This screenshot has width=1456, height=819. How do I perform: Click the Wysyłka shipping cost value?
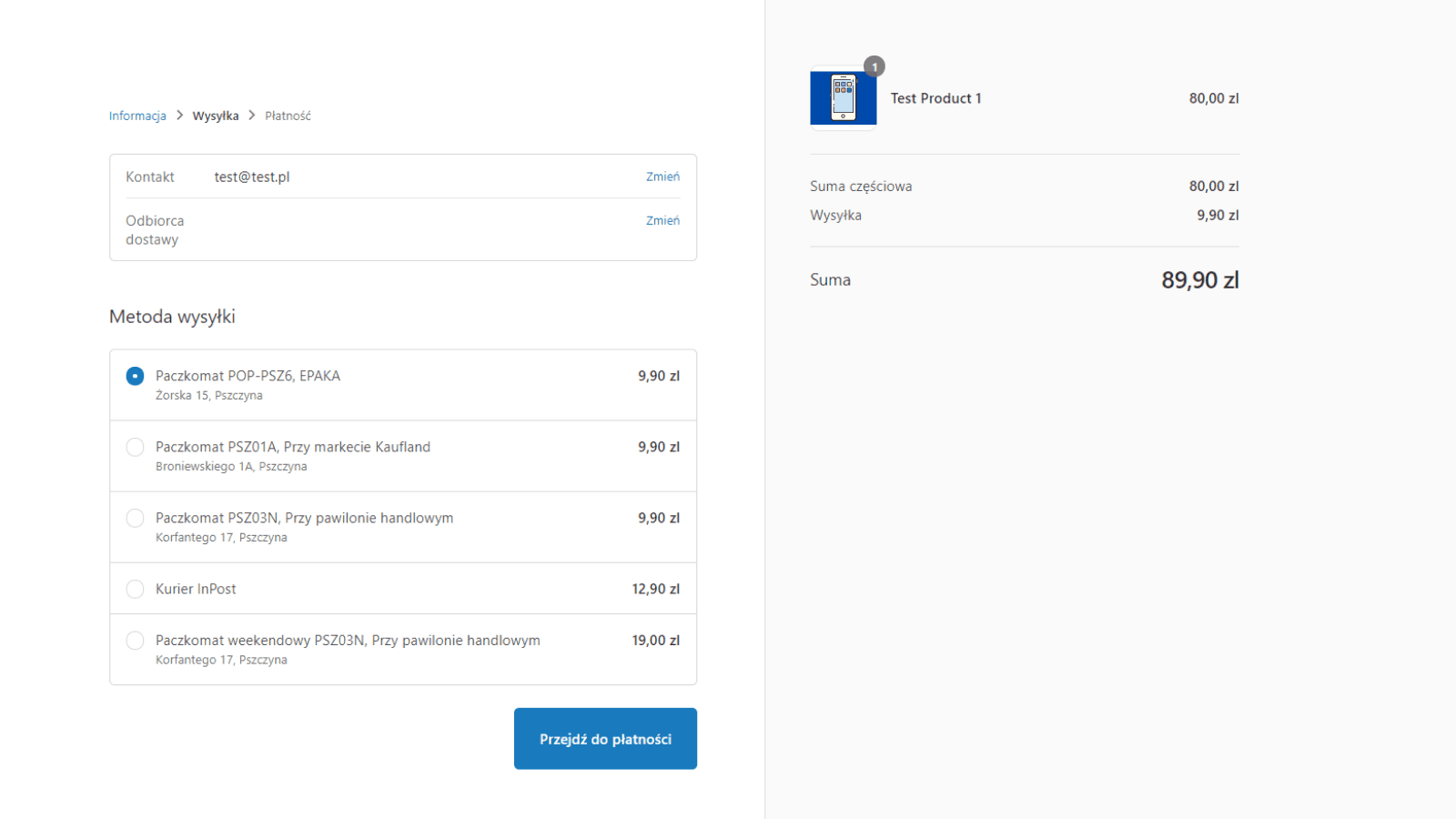click(1217, 215)
